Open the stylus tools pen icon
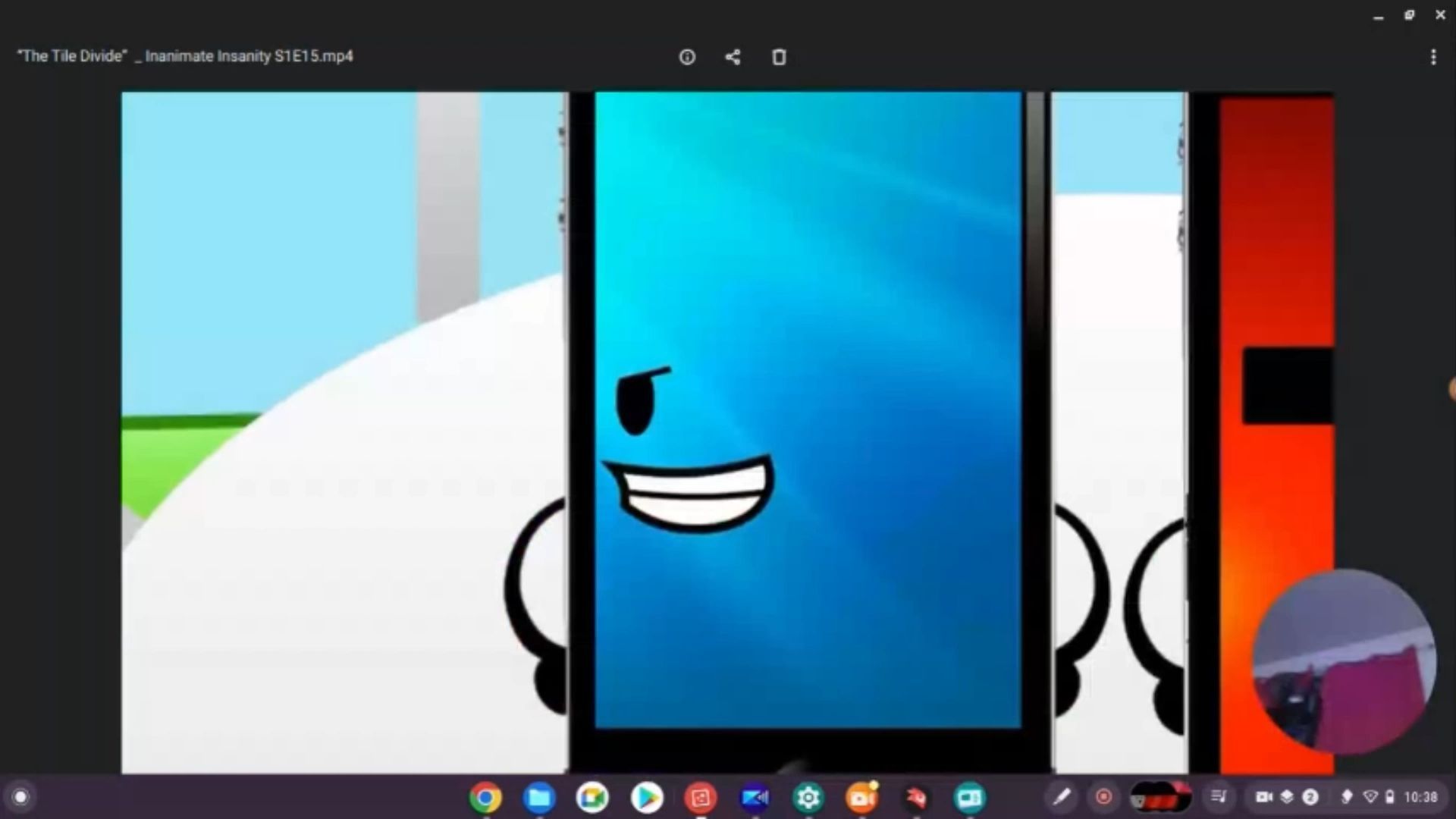Image resolution: width=1456 pixels, height=819 pixels. [x=1062, y=796]
